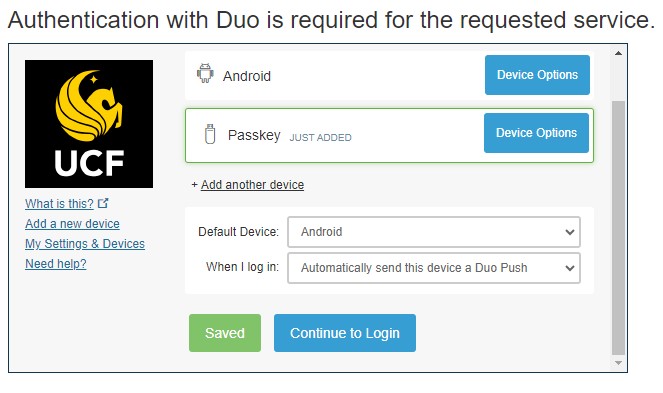Expand the Default Device dropdown
Viewport: 663px width, 393px height.
(x=434, y=232)
